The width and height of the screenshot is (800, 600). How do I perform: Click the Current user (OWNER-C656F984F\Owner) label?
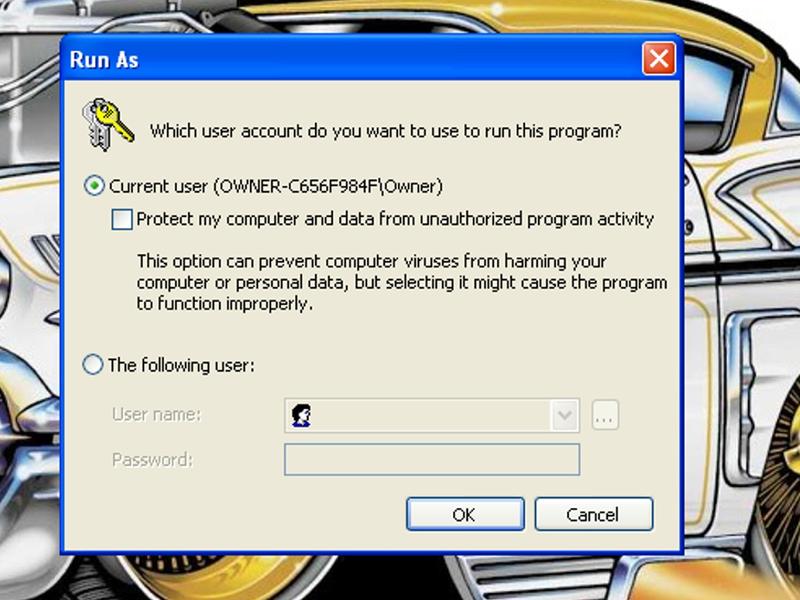point(276,186)
